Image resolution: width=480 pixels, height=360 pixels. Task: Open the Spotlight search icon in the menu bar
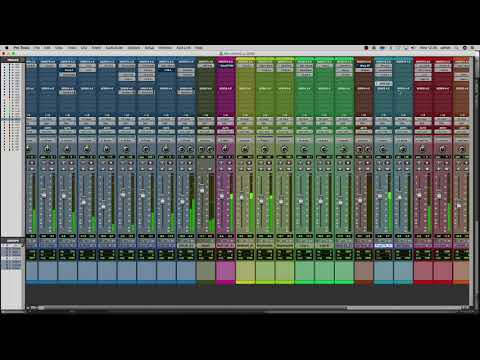tap(456, 48)
